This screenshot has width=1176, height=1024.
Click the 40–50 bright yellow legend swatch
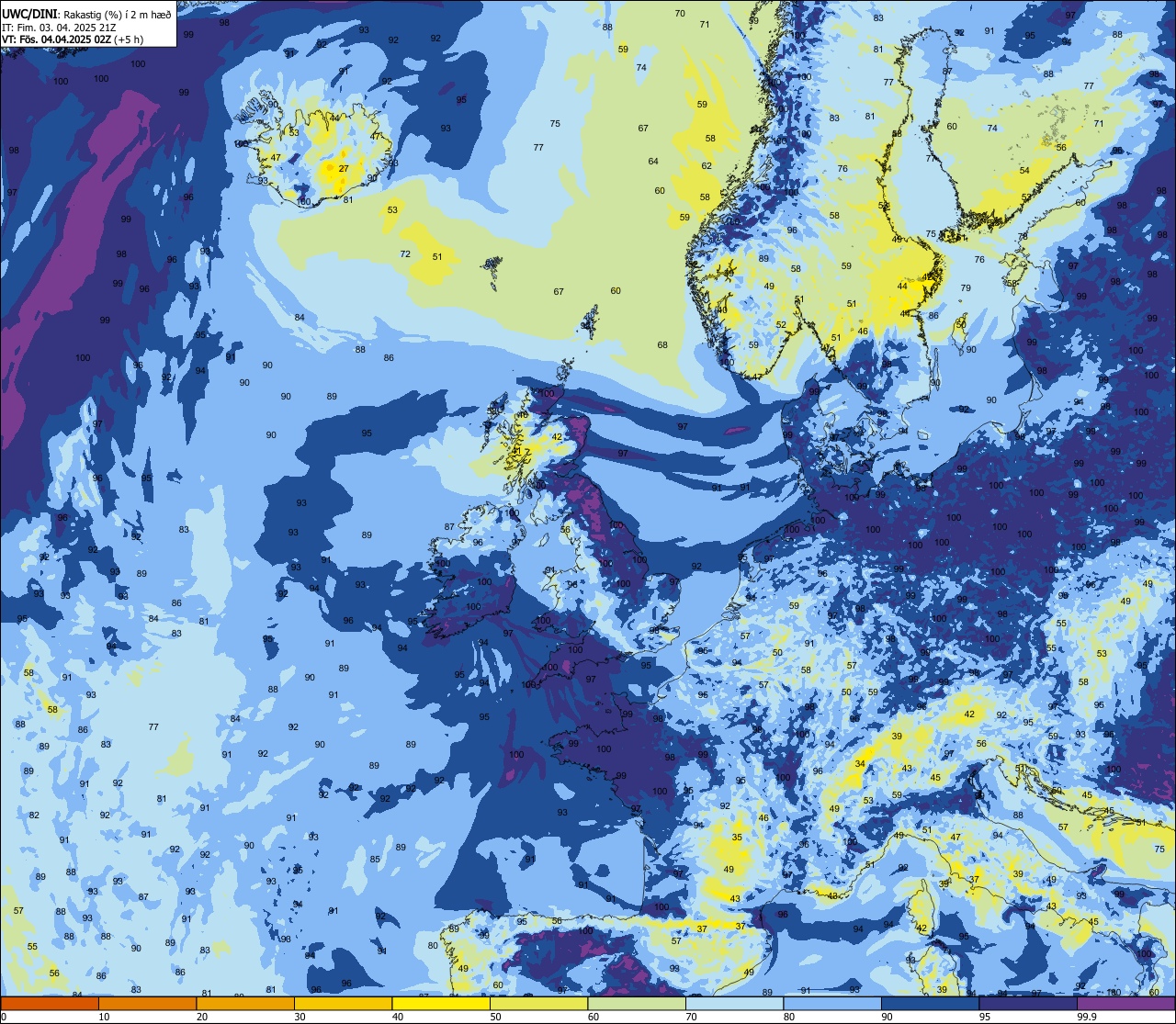point(441,1003)
